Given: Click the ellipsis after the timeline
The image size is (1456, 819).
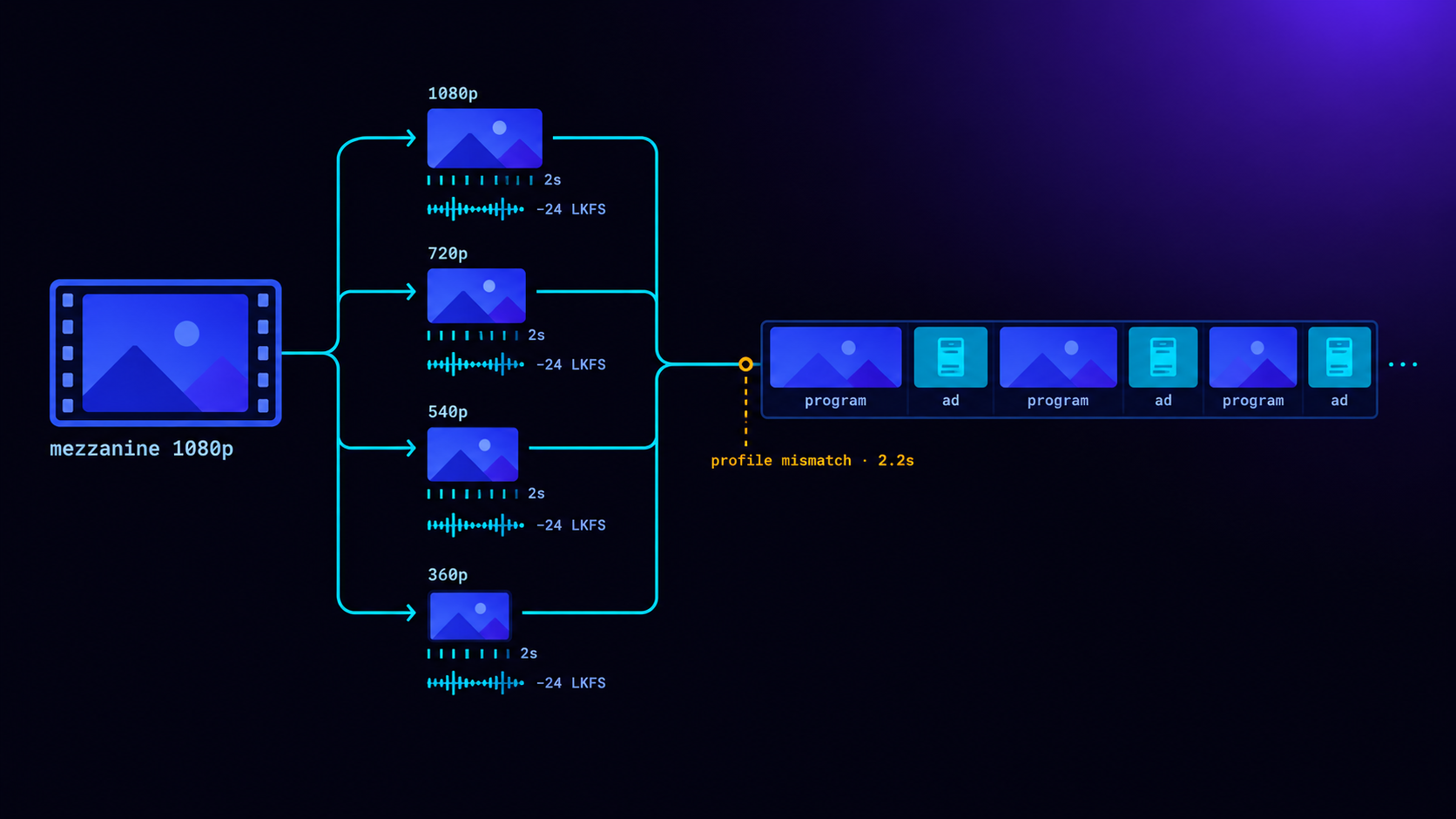Looking at the screenshot, I should [1403, 364].
